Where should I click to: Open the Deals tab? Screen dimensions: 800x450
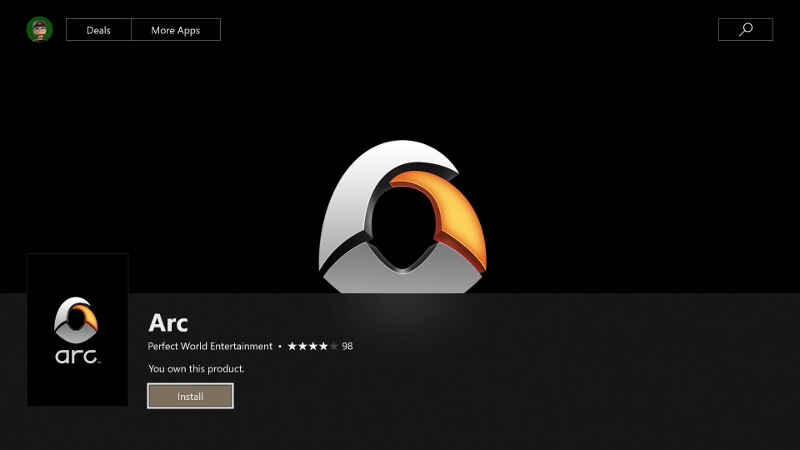click(x=98, y=30)
